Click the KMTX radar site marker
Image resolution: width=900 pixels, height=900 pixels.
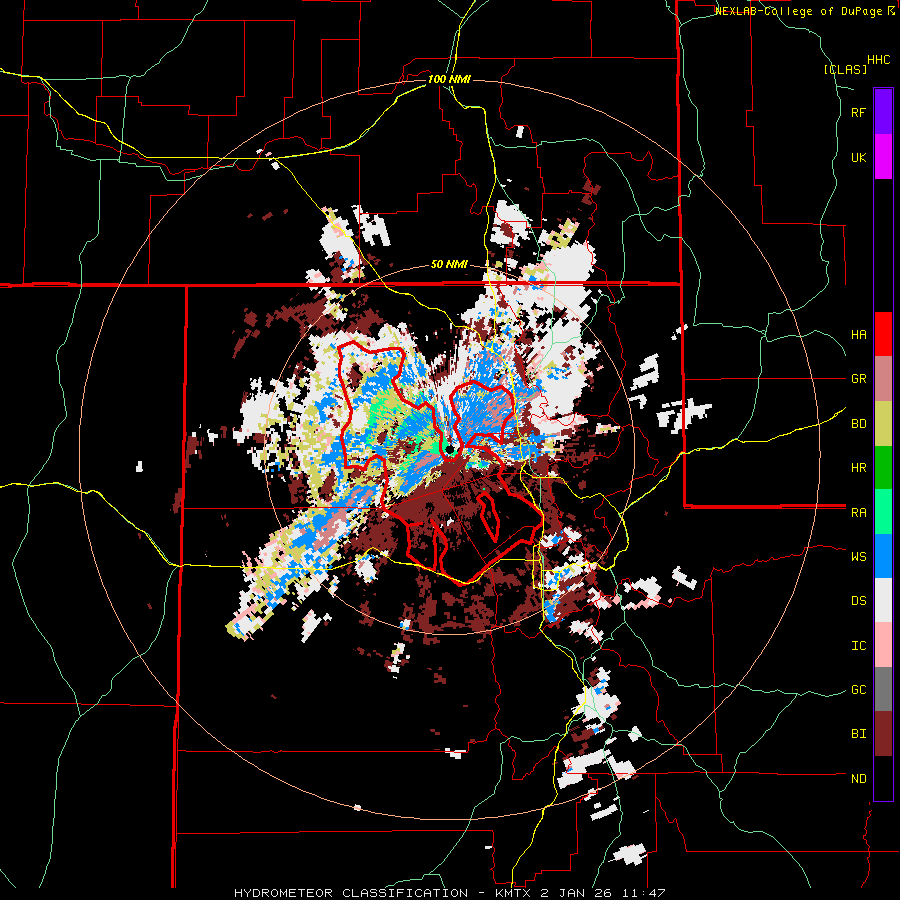[450, 449]
